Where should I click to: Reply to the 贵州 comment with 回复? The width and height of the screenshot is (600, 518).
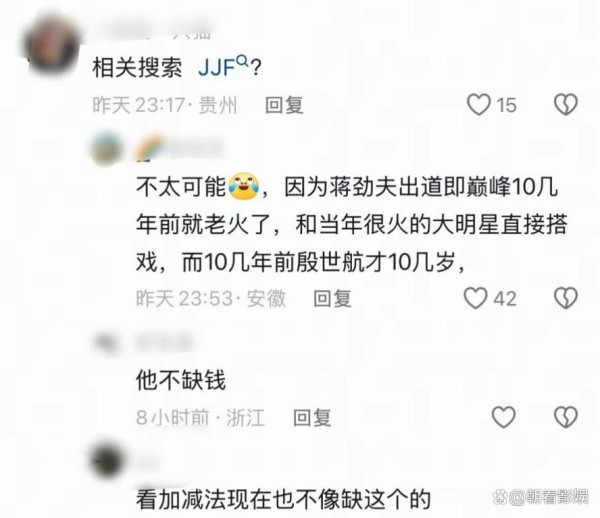pos(284,105)
